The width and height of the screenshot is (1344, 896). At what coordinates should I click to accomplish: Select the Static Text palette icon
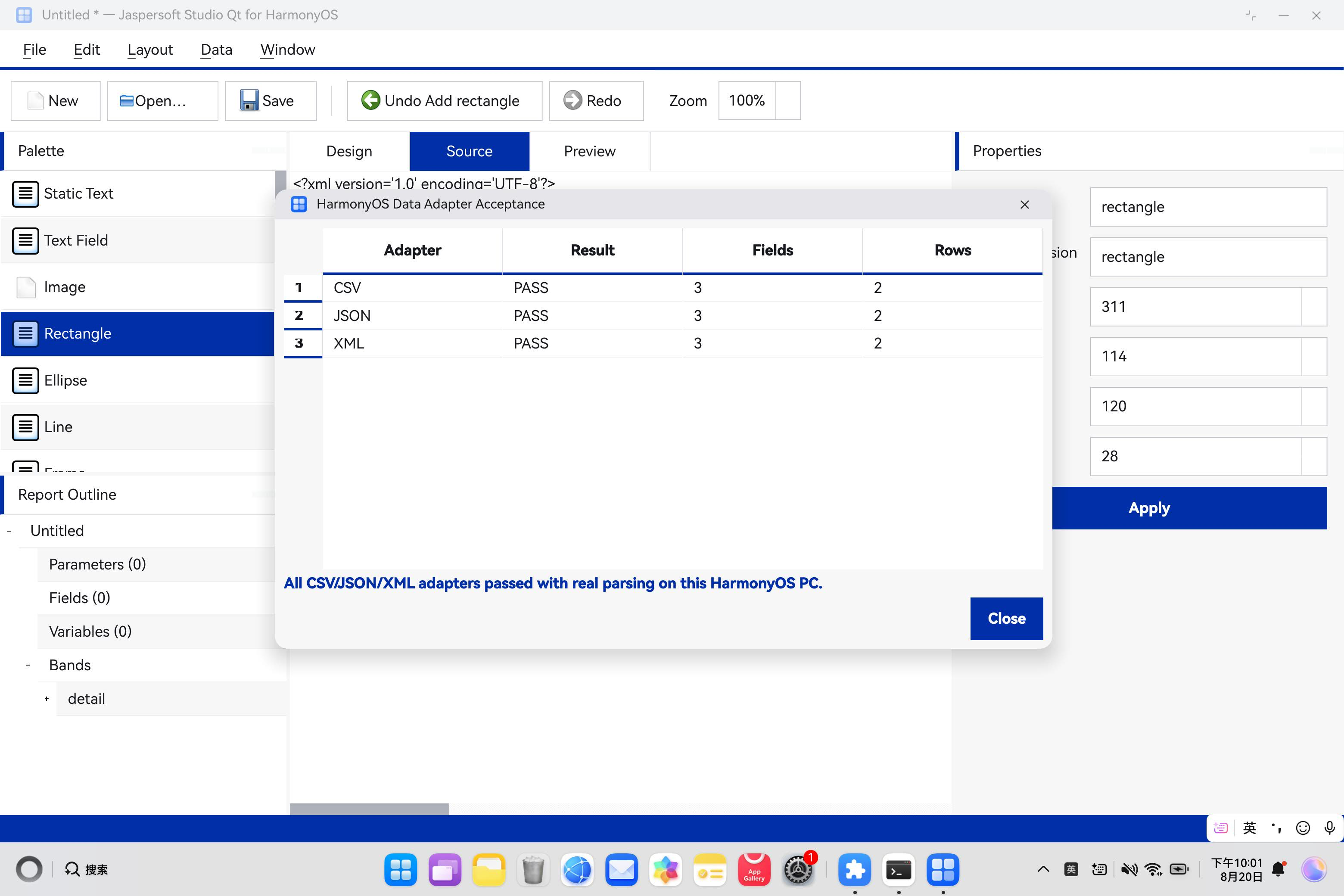pos(26,194)
